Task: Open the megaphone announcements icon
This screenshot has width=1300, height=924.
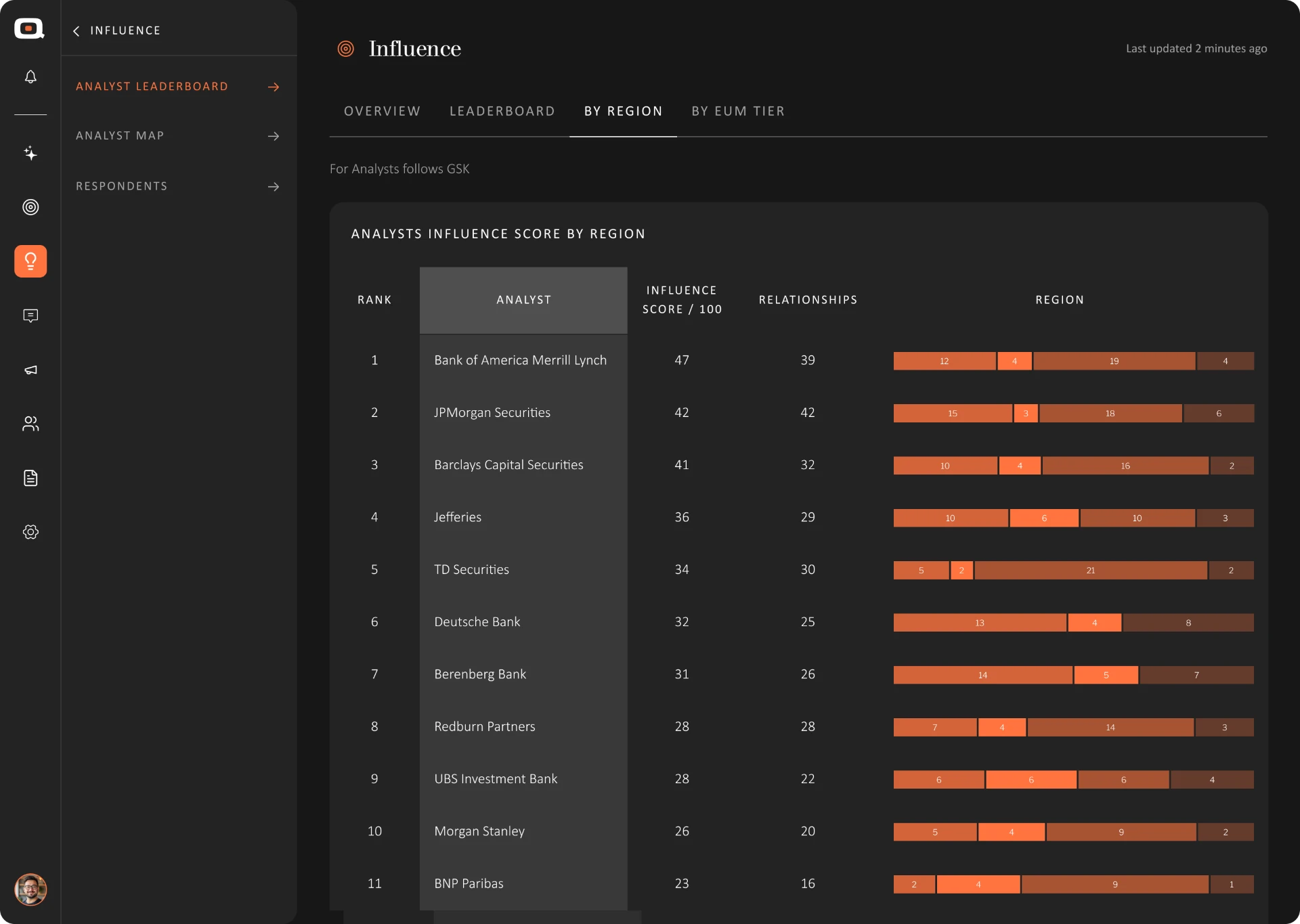Action: click(30, 370)
